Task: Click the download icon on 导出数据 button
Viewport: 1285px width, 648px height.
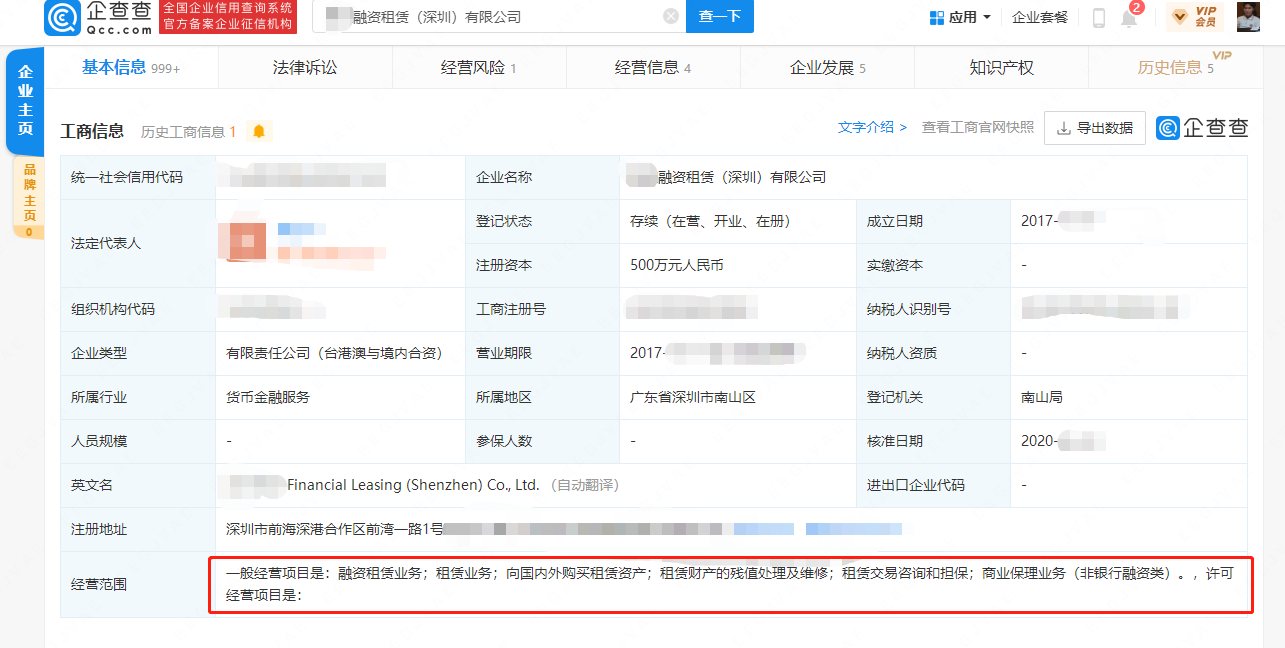Action: pyautogui.click(x=1063, y=128)
